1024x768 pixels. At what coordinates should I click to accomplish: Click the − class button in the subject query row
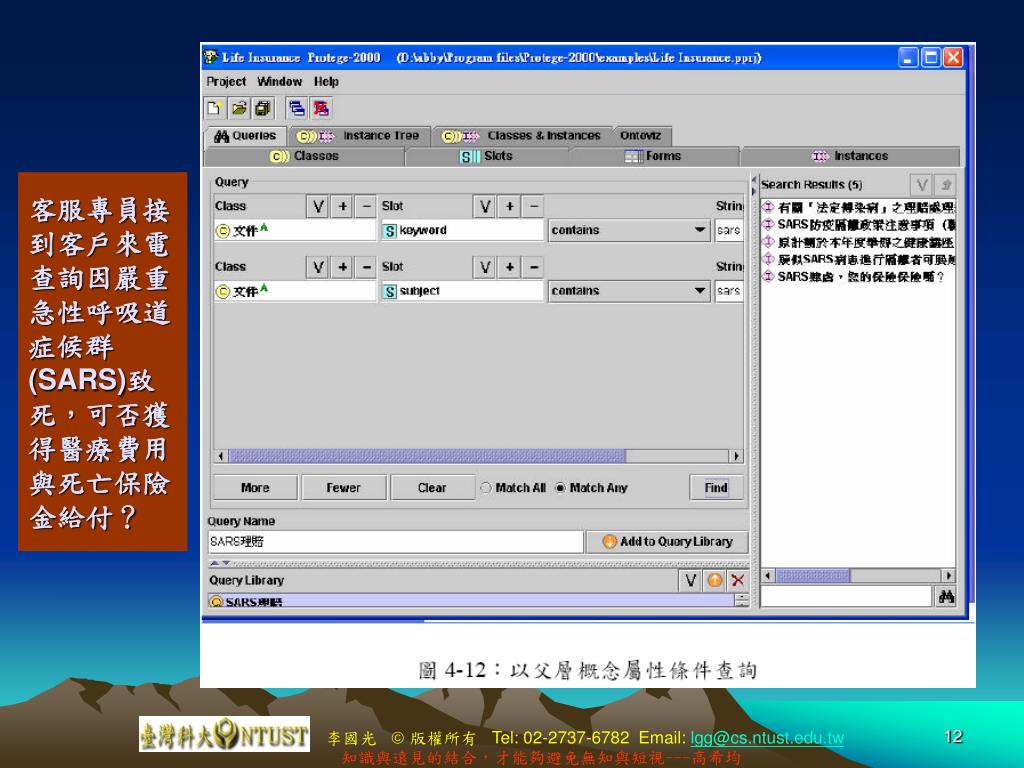366,267
